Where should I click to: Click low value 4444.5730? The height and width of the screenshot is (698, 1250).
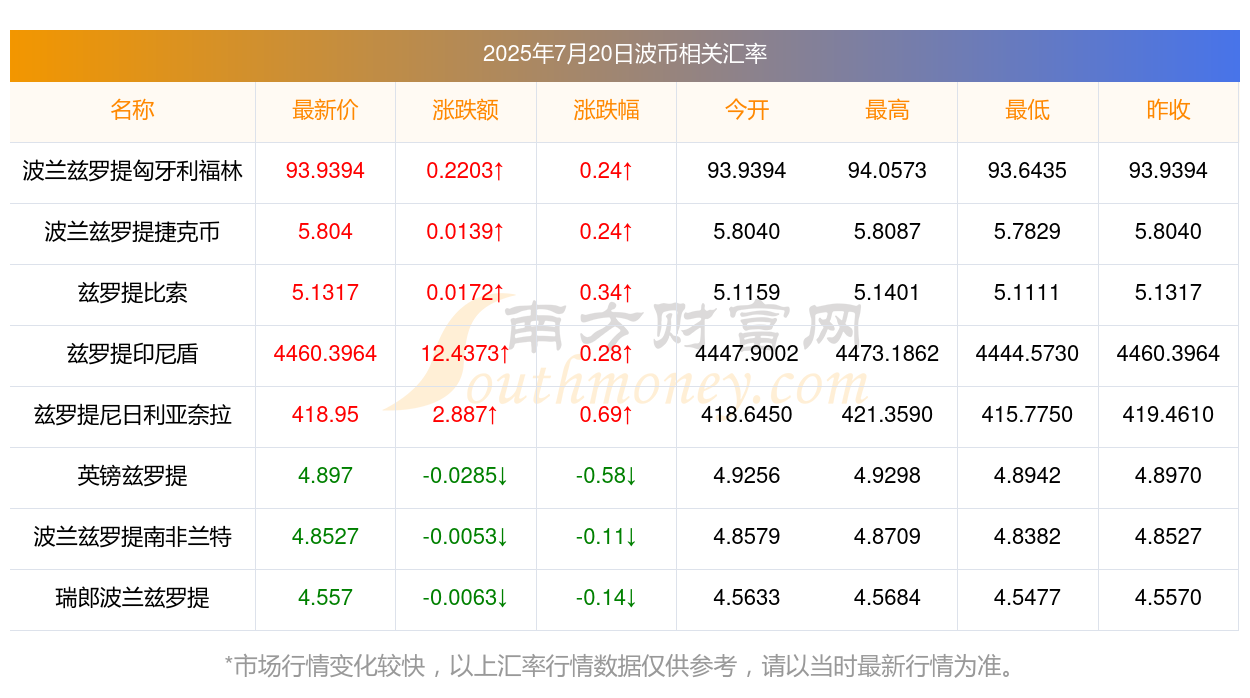(x=1028, y=354)
